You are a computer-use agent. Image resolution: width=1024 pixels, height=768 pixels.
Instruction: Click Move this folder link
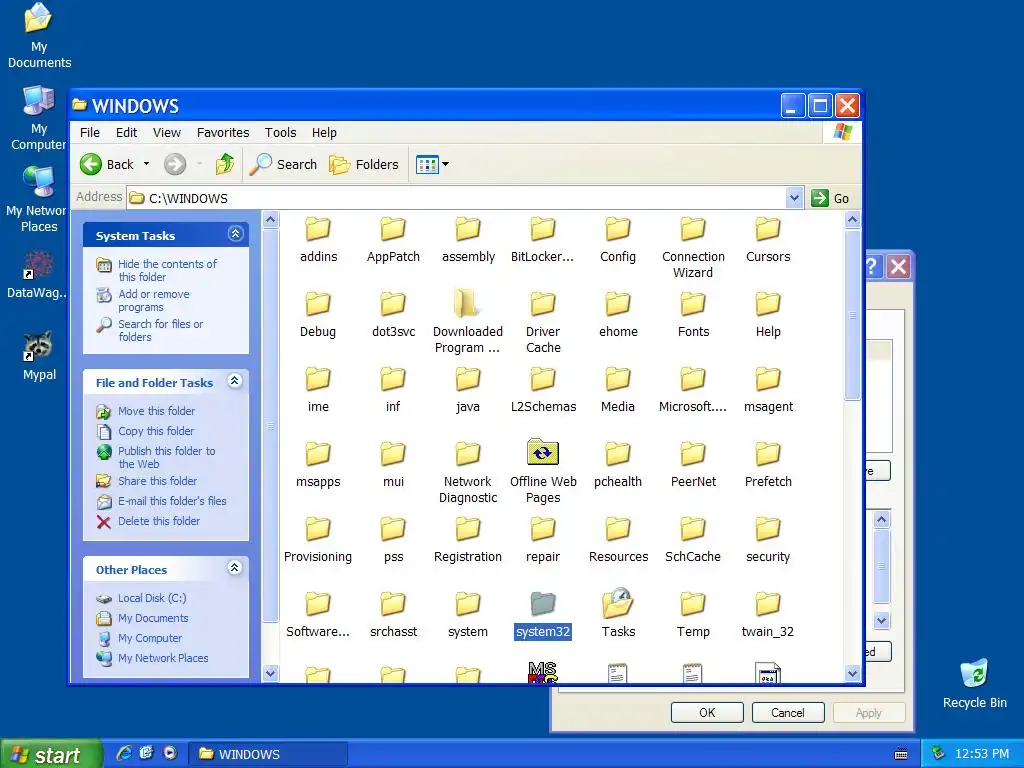[x=156, y=411]
